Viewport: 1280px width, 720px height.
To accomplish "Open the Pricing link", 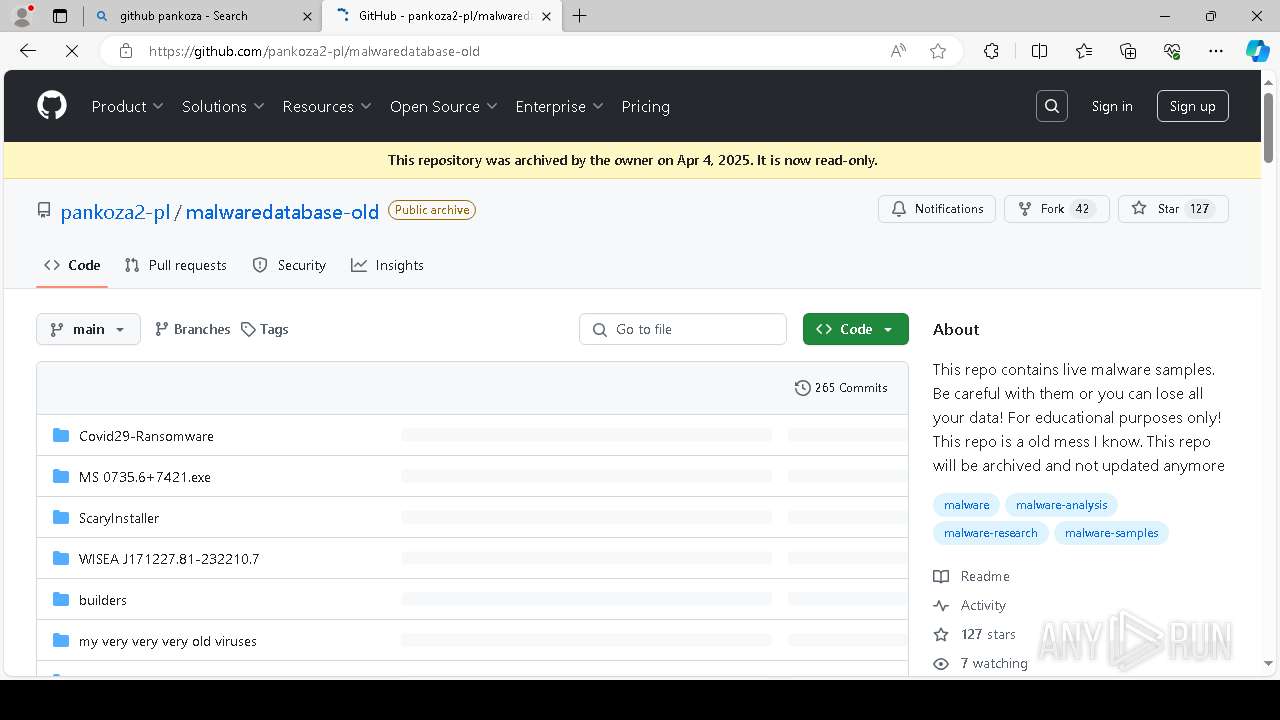I will point(645,106).
